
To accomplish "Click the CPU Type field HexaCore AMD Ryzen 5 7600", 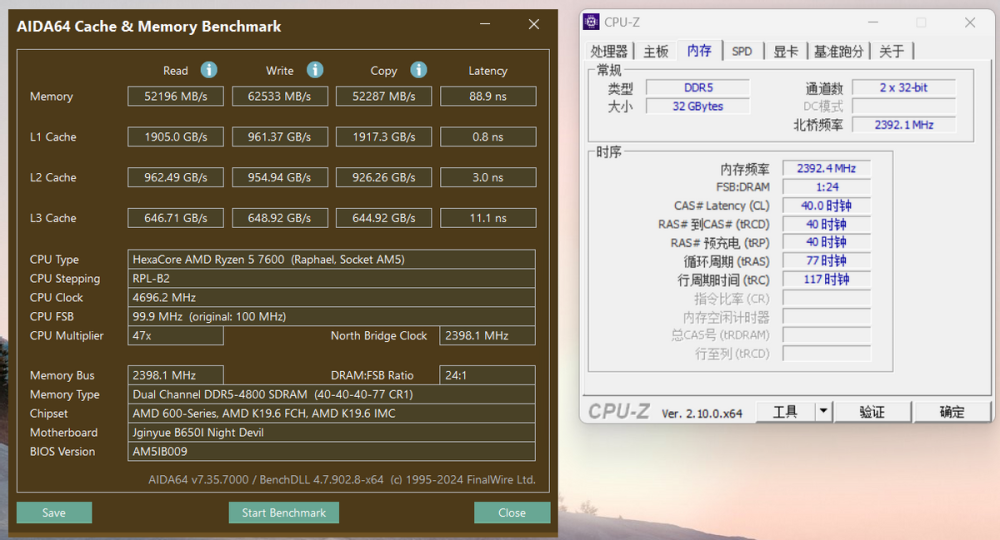I will (332, 259).
